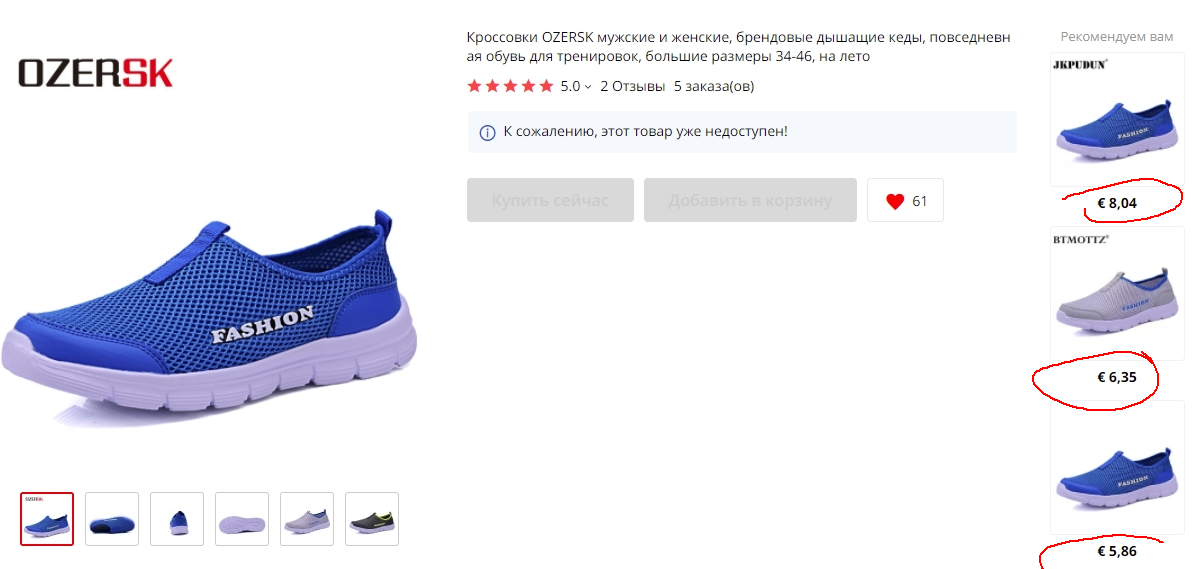Viewport: 1198px width, 569px height.
Task: Click the five-star rating icons
Action: (510, 86)
